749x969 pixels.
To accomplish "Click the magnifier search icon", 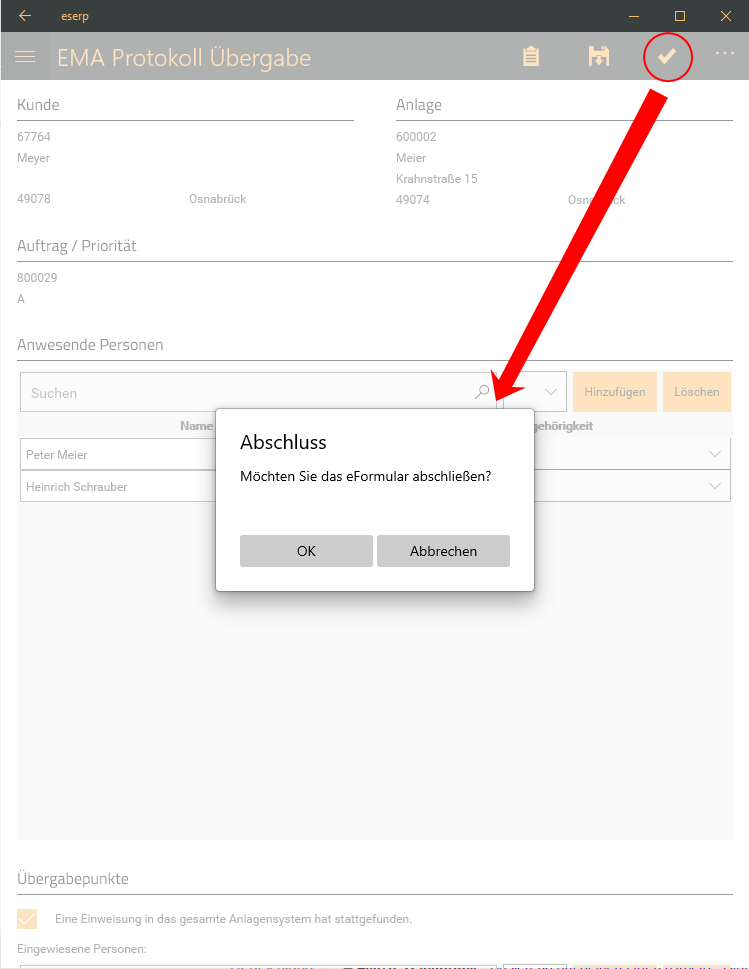I will tap(483, 393).
